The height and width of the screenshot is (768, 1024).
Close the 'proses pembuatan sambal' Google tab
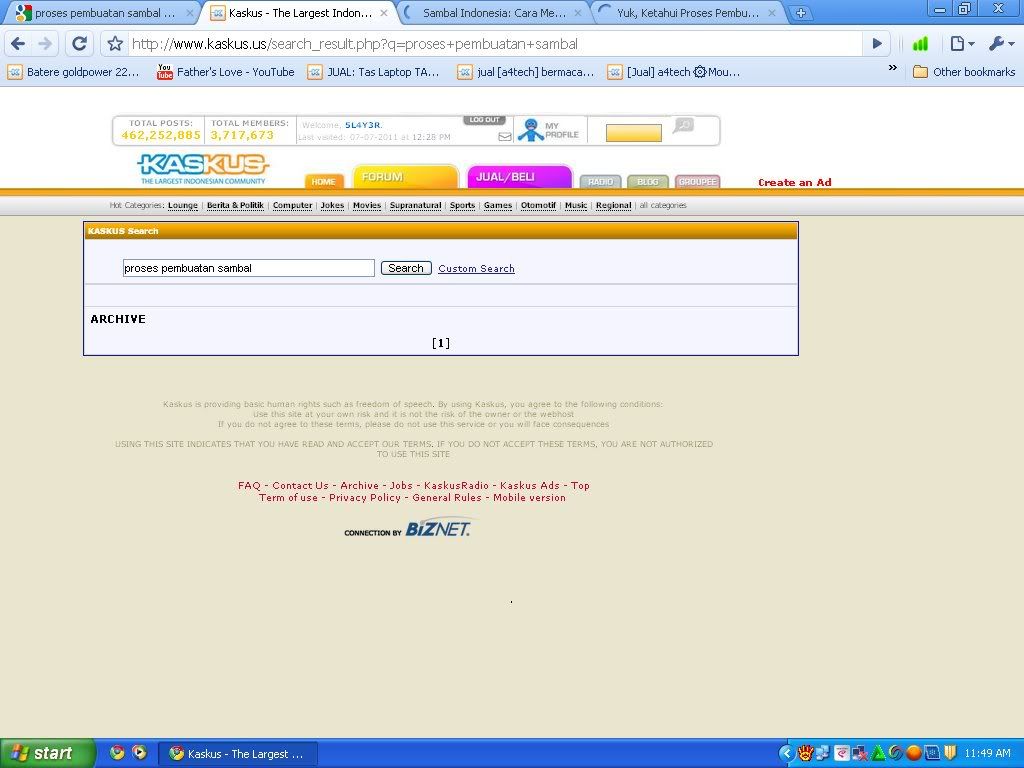pyautogui.click(x=190, y=13)
